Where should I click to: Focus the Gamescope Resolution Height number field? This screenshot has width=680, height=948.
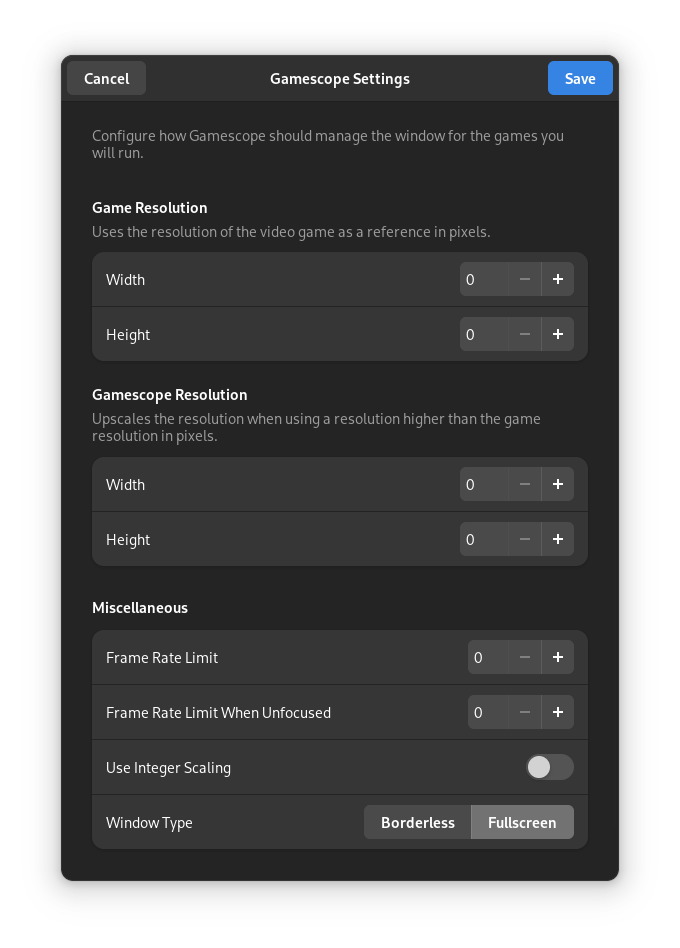pyautogui.click(x=484, y=540)
